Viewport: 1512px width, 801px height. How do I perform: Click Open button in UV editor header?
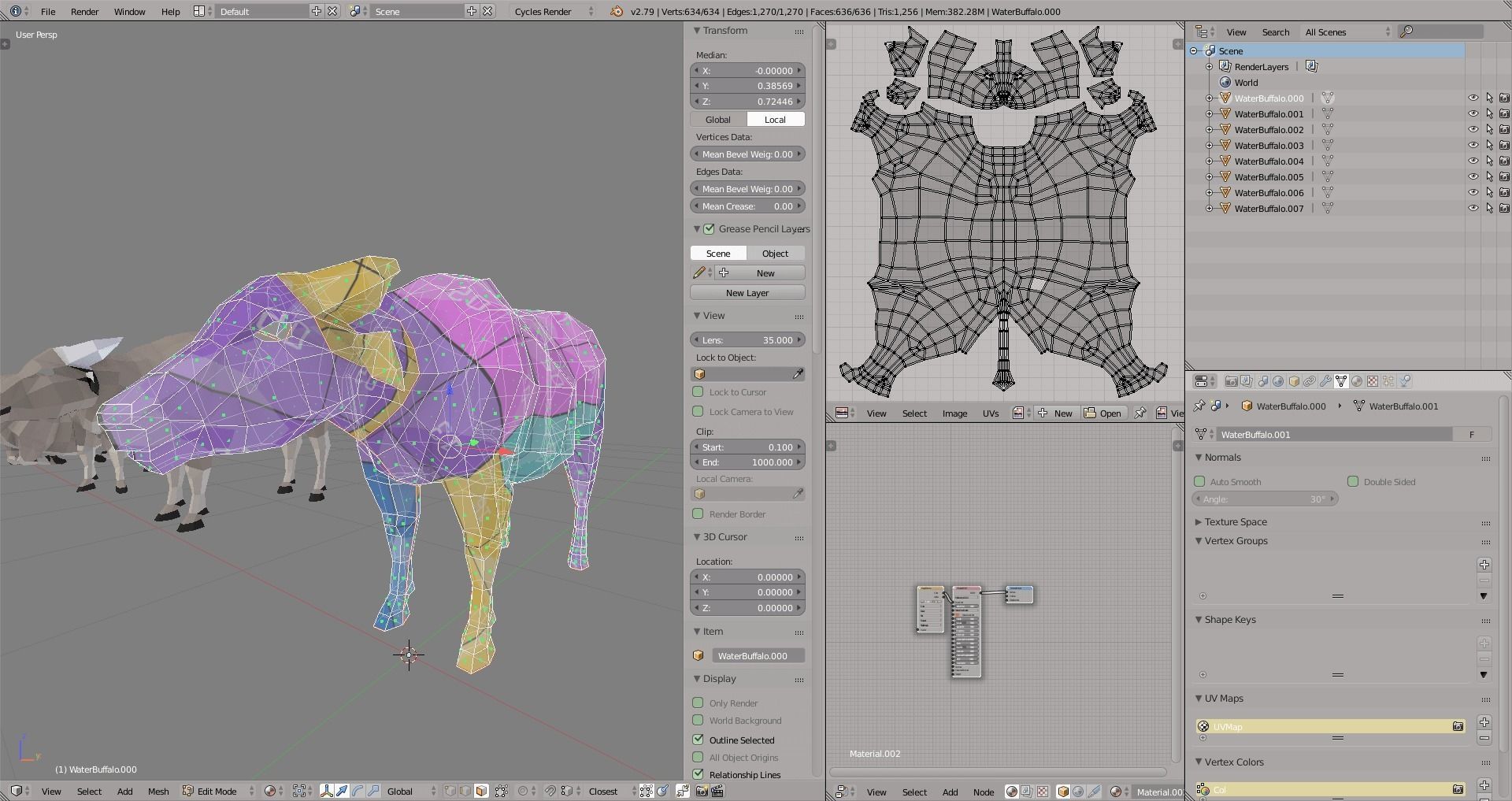[x=1102, y=413]
